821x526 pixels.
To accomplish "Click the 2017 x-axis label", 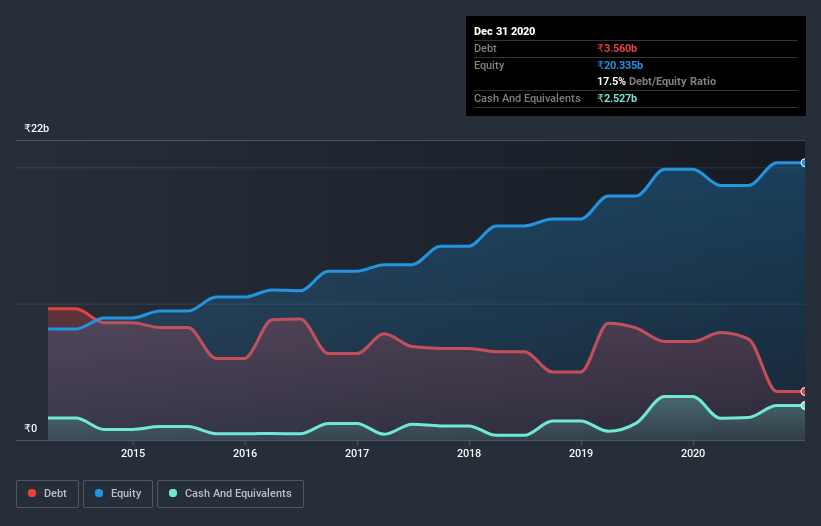I will (x=357, y=453).
